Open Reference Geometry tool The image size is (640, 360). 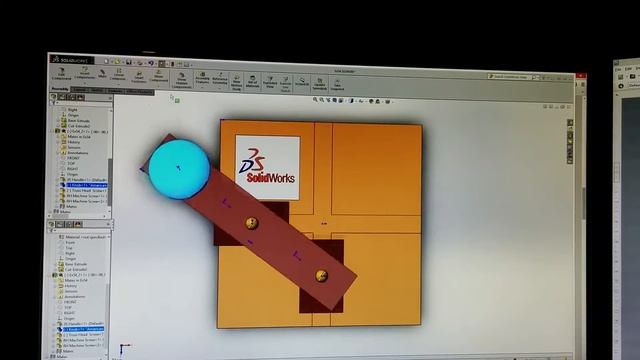pyautogui.click(x=220, y=79)
